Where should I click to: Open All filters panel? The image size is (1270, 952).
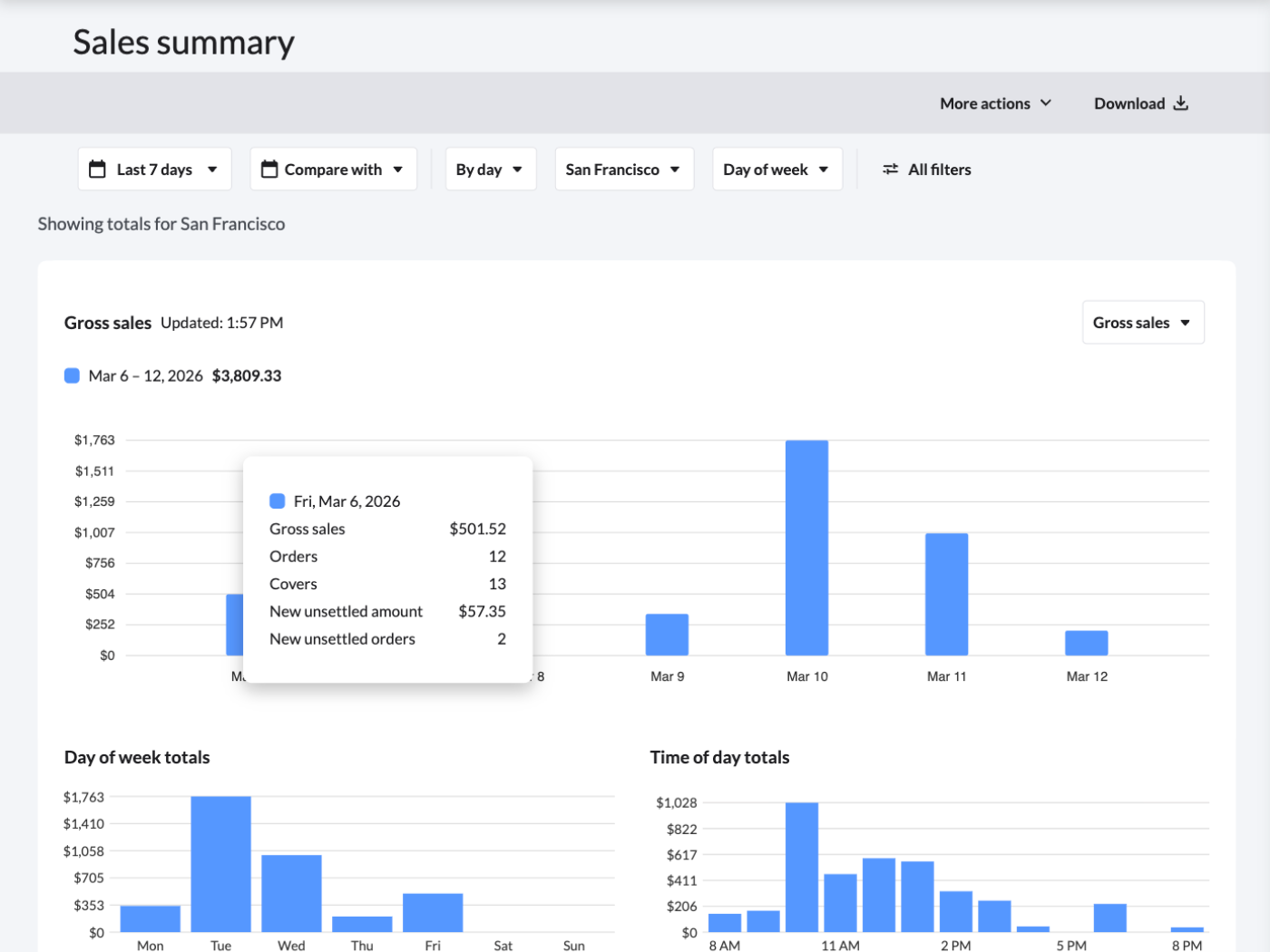point(938,170)
